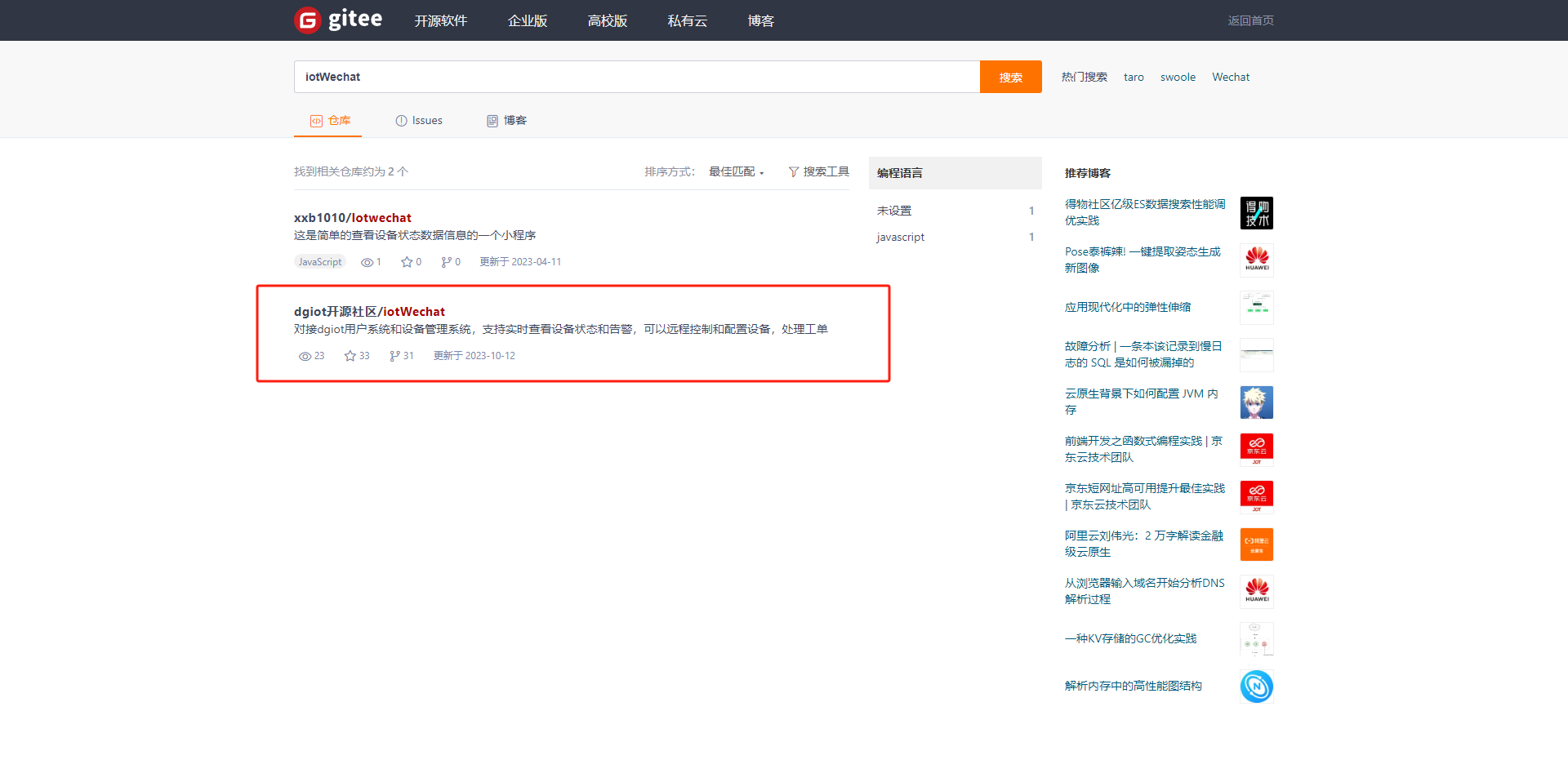The height and width of the screenshot is (760, 1568).
Task: Click 京东云 thumbnail beside 京东短网址 blog
Action: [1257, 497]
